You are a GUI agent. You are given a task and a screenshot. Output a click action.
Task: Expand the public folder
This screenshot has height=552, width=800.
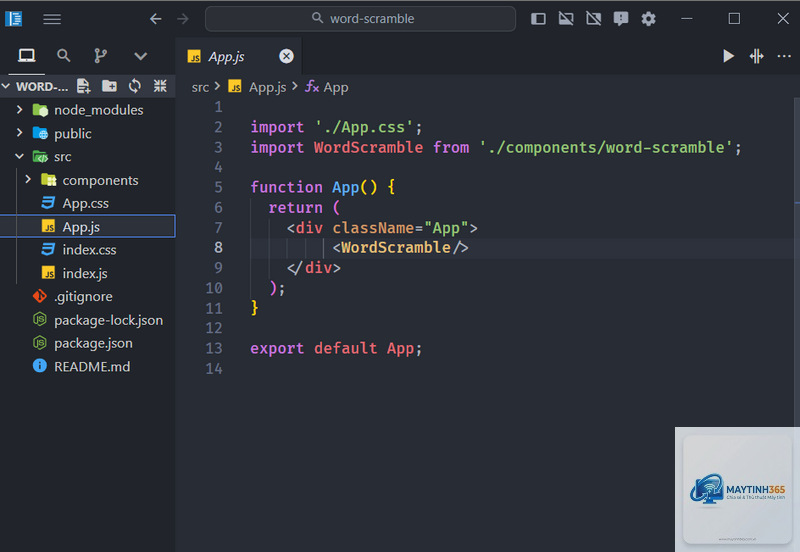[x=19, y=133]
